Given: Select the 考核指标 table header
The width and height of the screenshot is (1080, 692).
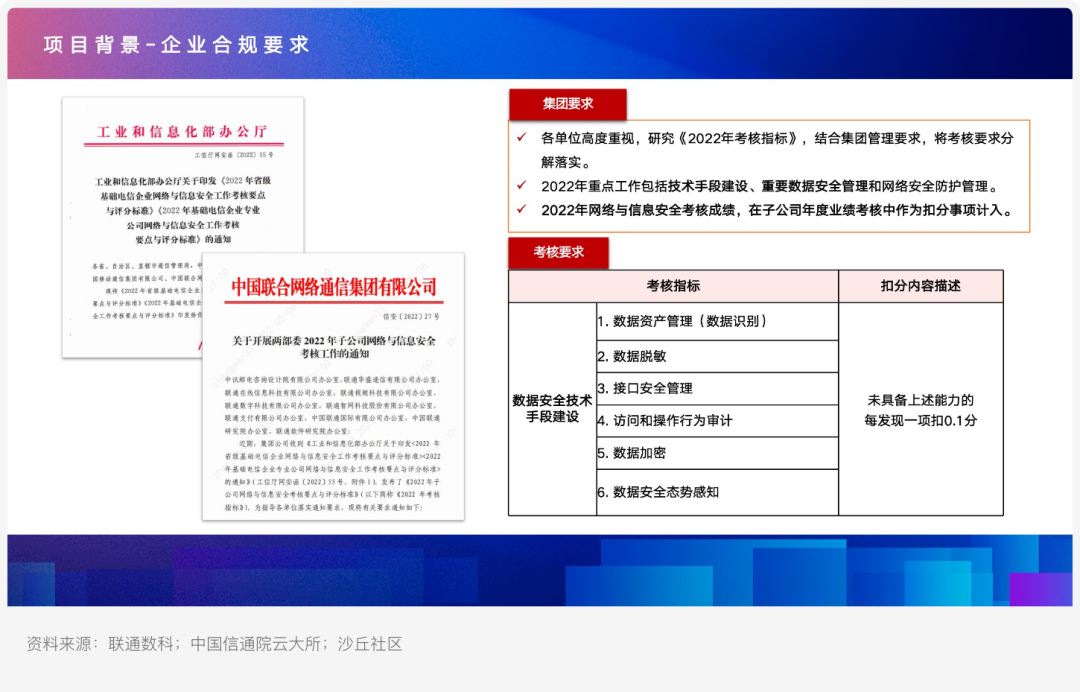Looking at the screenshot, I should coord(673,286).
